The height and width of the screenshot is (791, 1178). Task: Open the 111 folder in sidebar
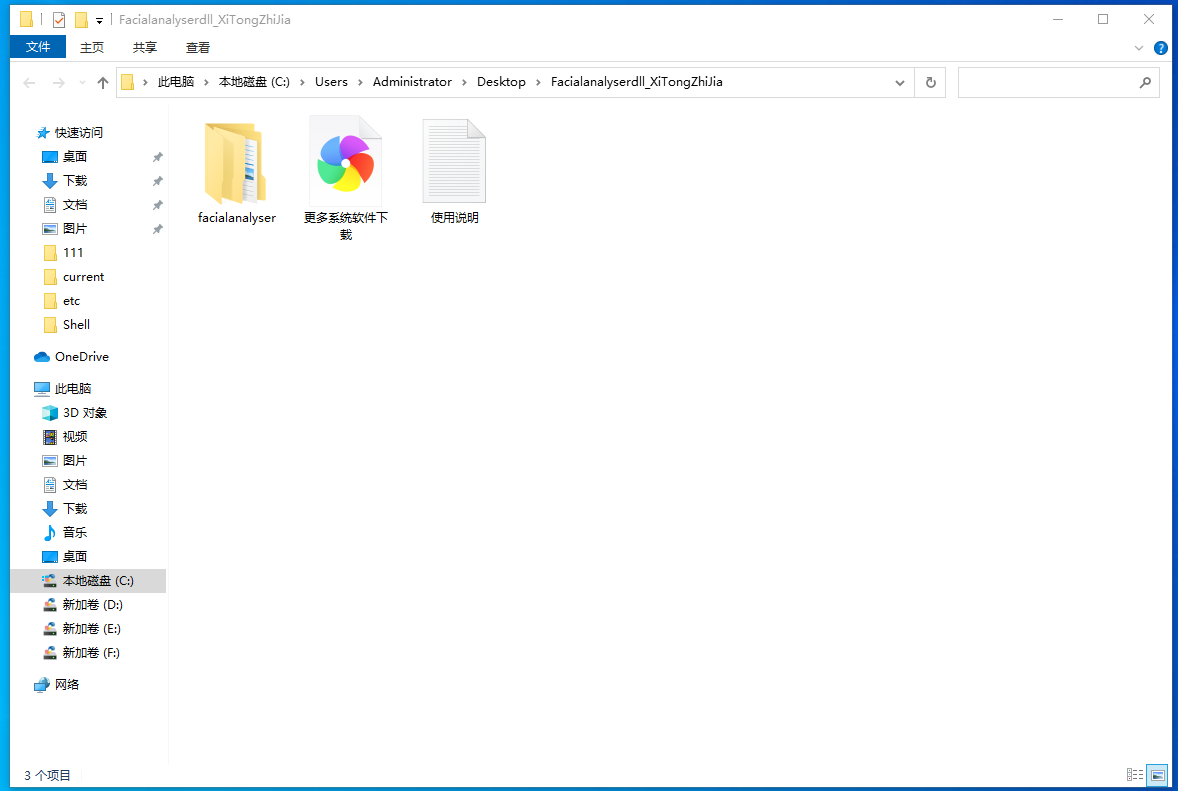[73, 252]
